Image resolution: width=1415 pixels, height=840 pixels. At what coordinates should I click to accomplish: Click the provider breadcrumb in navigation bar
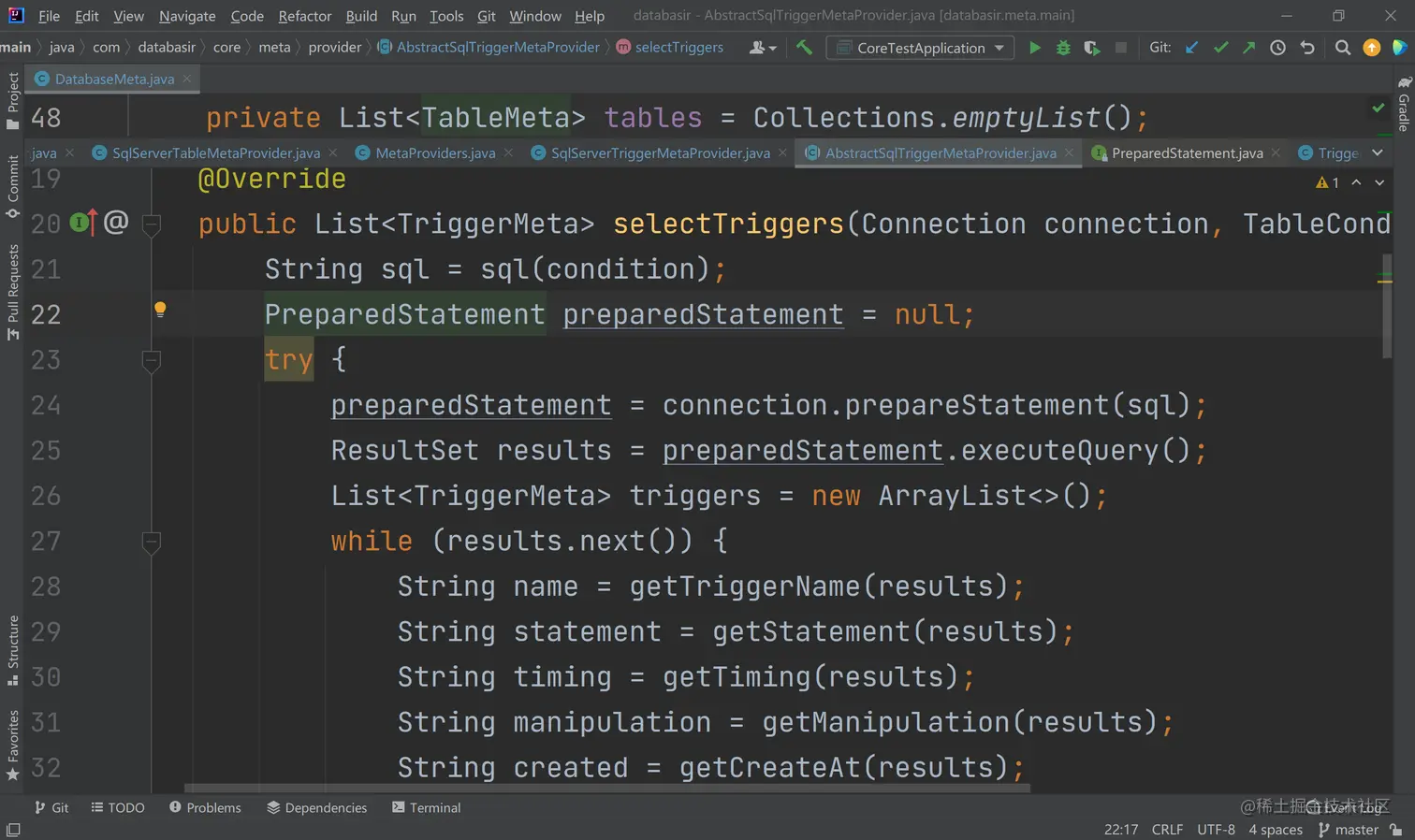pos(334,47)
